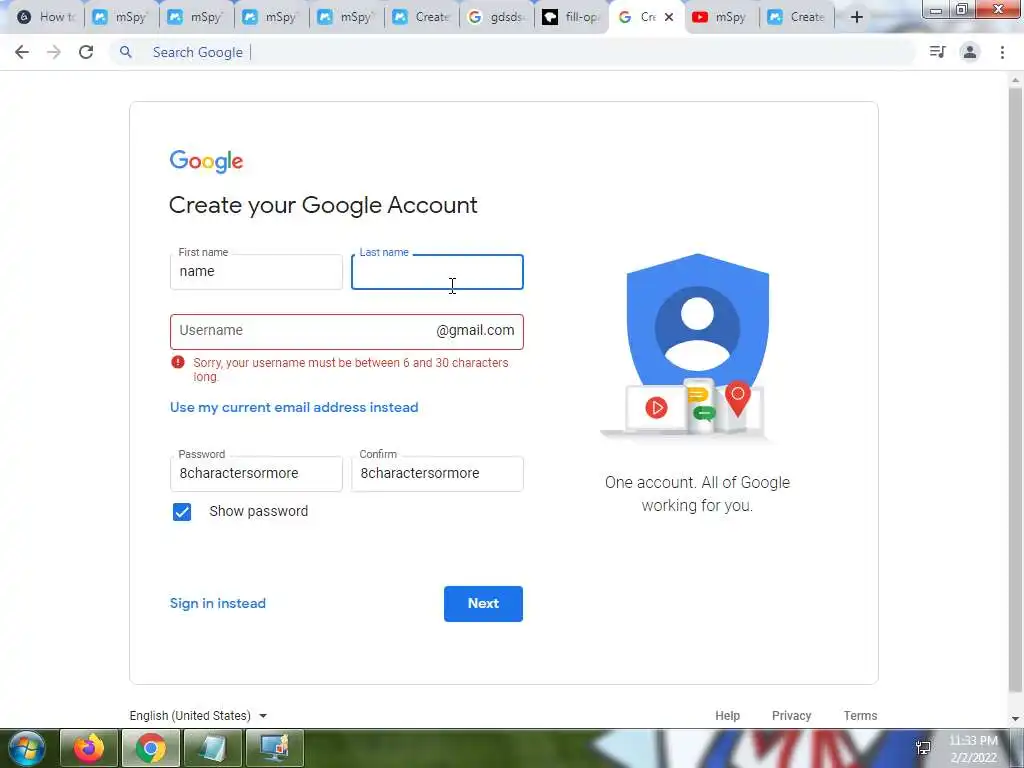Open the Privacy link in the footer
The width and height of the screenshot is (1024, 768).
pyautogui.click(x=792, y=716)
